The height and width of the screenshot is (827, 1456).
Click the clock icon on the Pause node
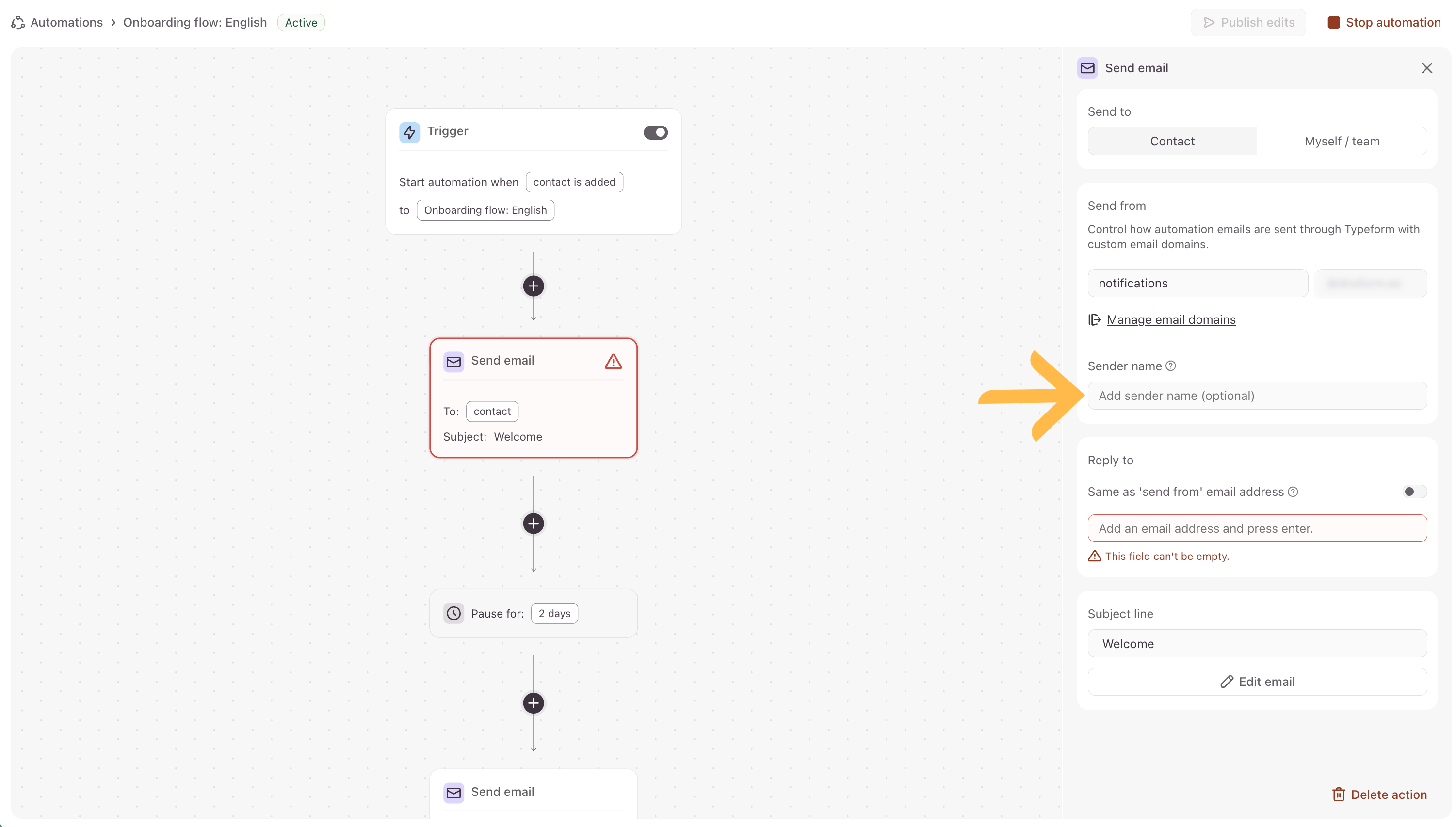[x=453, y=613]
